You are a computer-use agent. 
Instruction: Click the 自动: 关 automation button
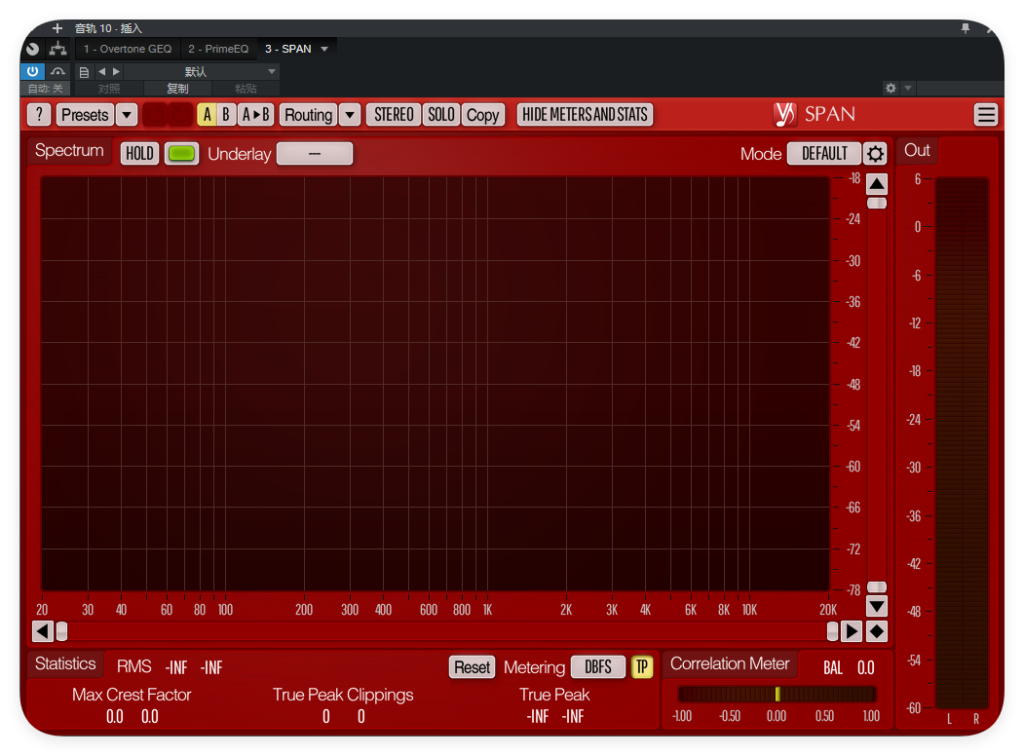[46, 88]
